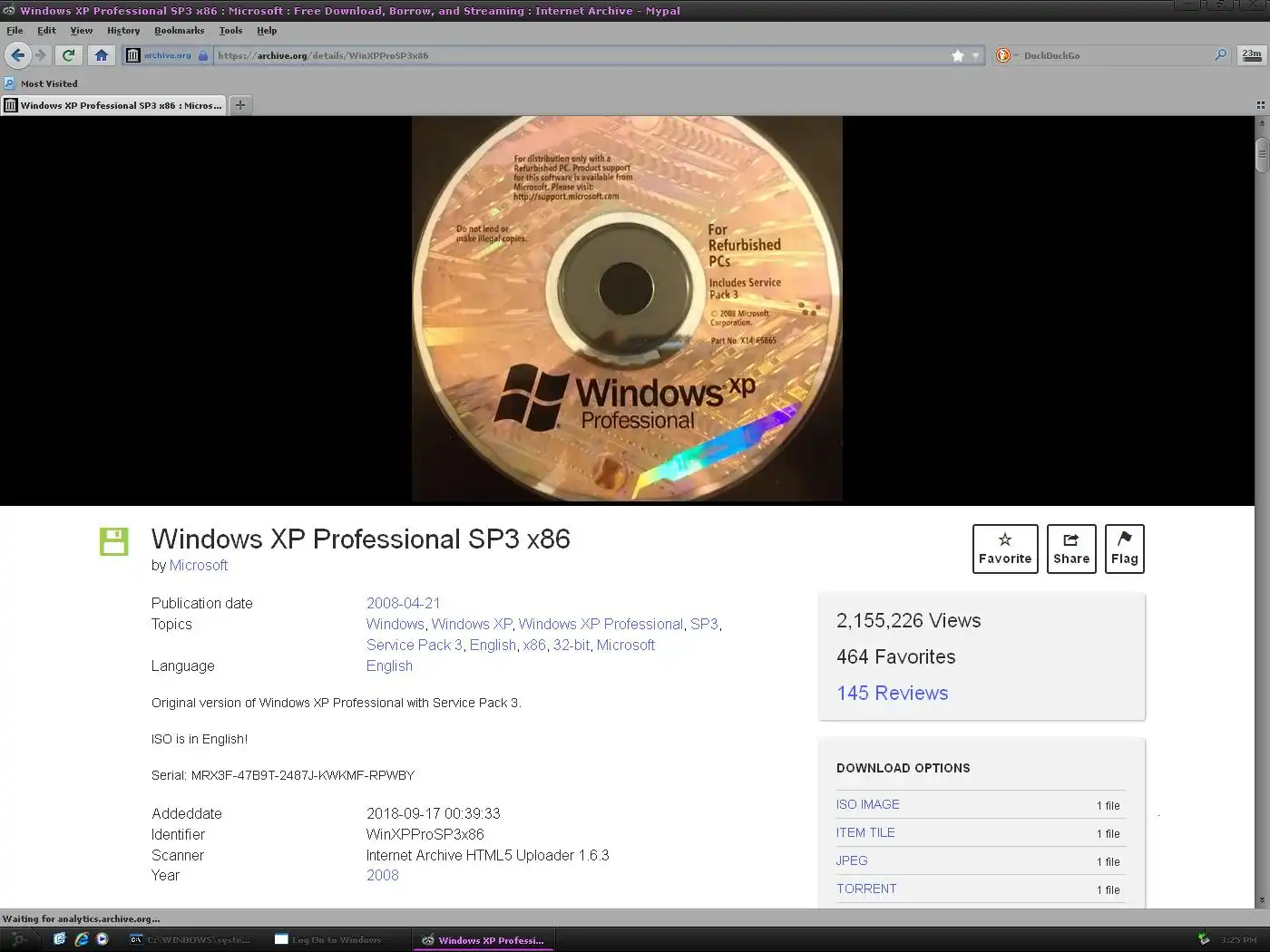Open the Start button on the taskbar
Screen dimensions: 1270x952
coord(18,939)
